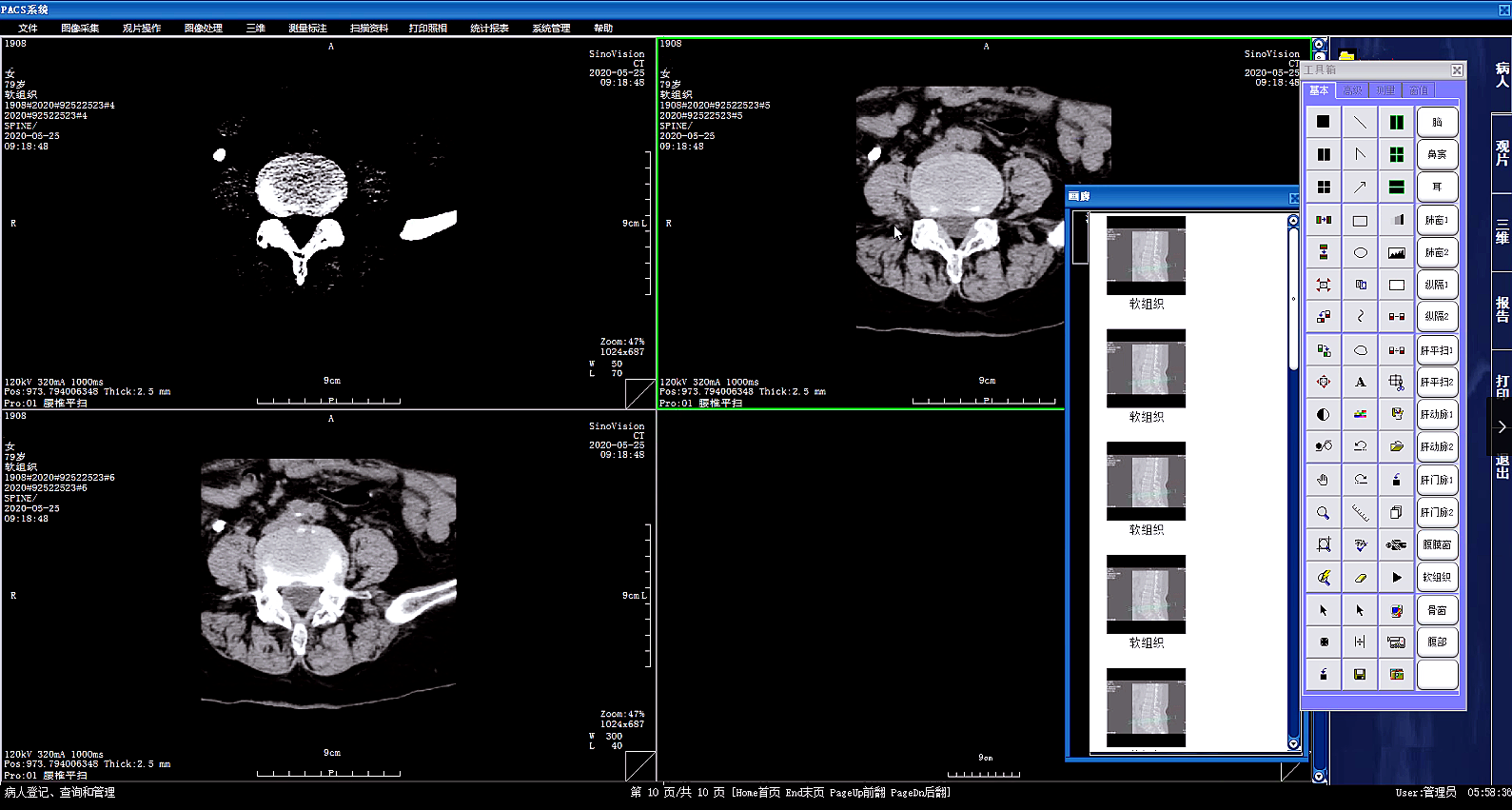Click the 画廊 panel vertical scrollbar

(x=1293, y=483)
